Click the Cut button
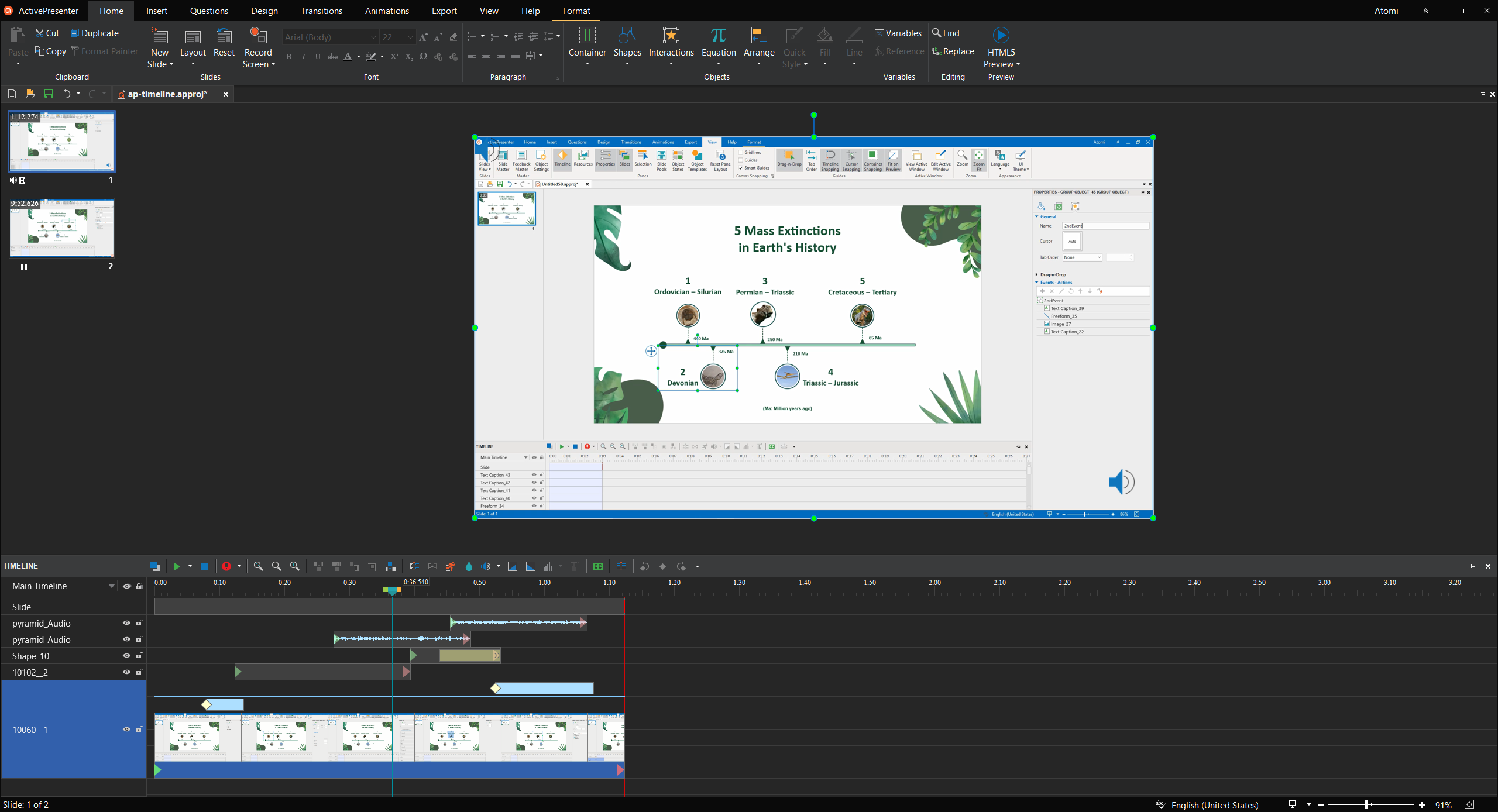This screenshot has height=812, width=1498. coord(47,33)
